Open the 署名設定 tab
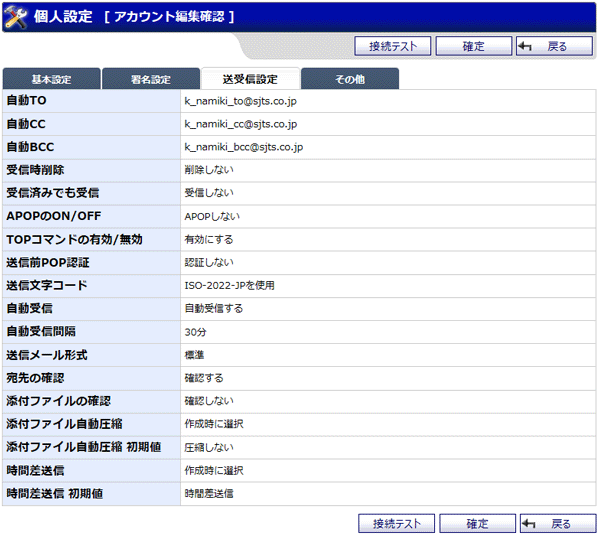This screenshot has height=536, width=600. point(151,79)
